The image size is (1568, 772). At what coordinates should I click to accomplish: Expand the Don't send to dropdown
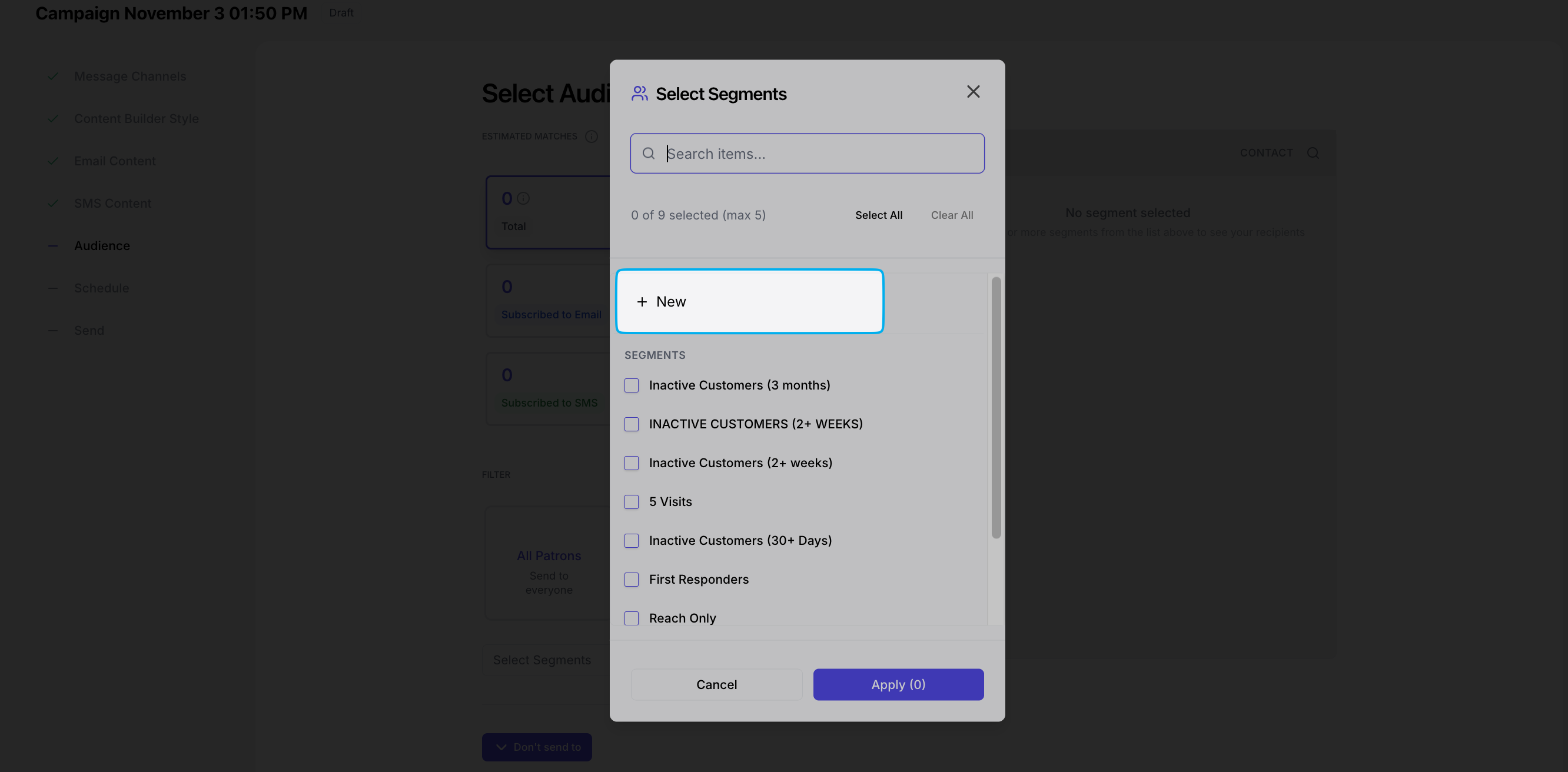click(536, 747)
